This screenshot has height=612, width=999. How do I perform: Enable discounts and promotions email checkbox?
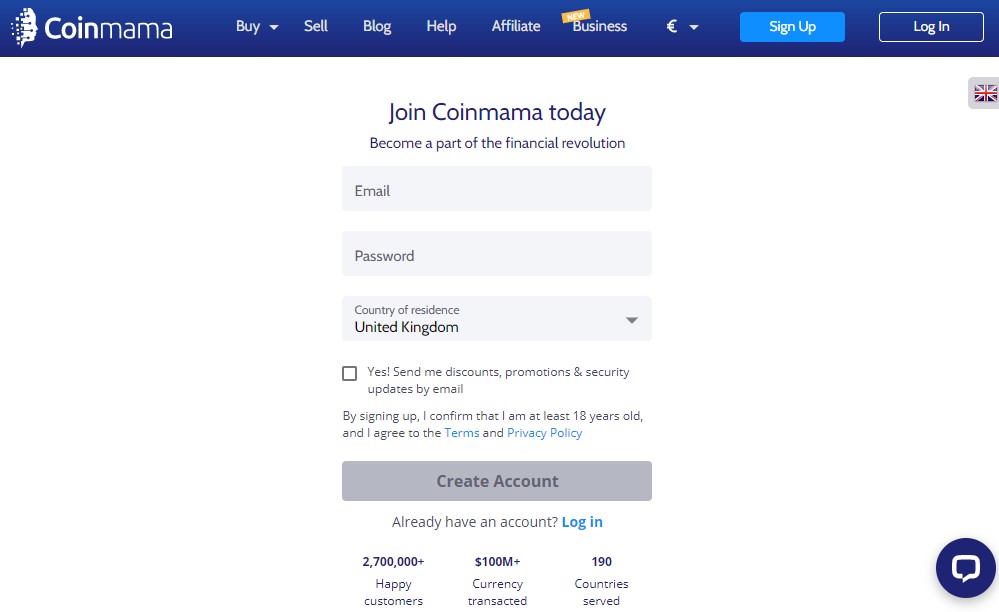349,373
